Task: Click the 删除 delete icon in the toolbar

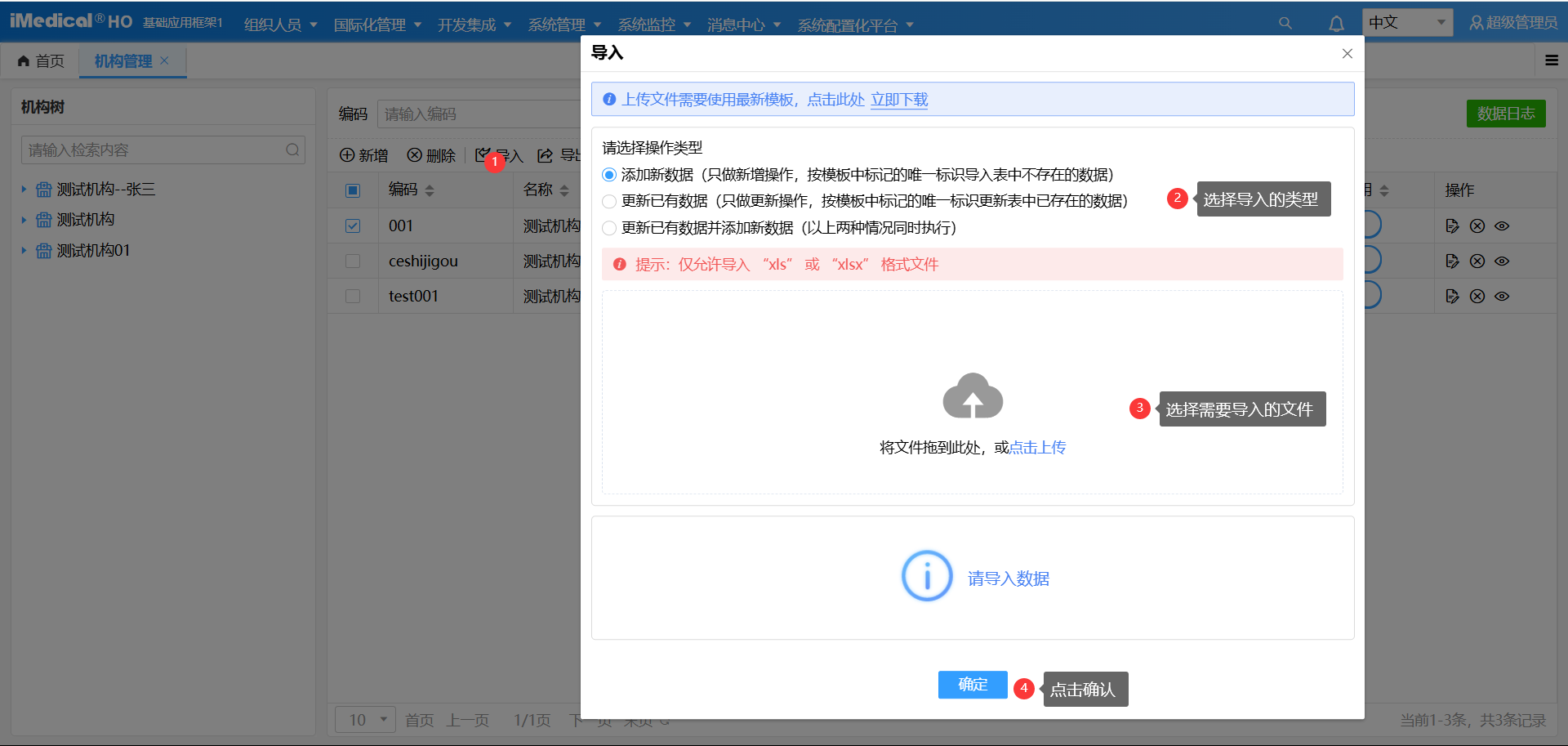Action: tap(415, 155)
